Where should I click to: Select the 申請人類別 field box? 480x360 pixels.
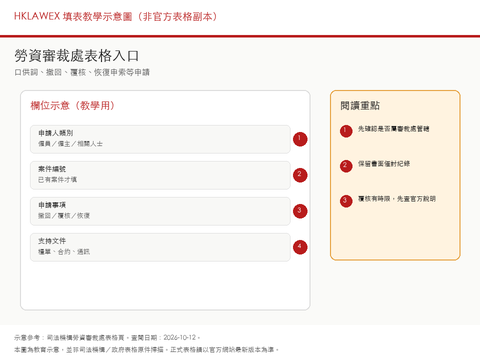160,139
